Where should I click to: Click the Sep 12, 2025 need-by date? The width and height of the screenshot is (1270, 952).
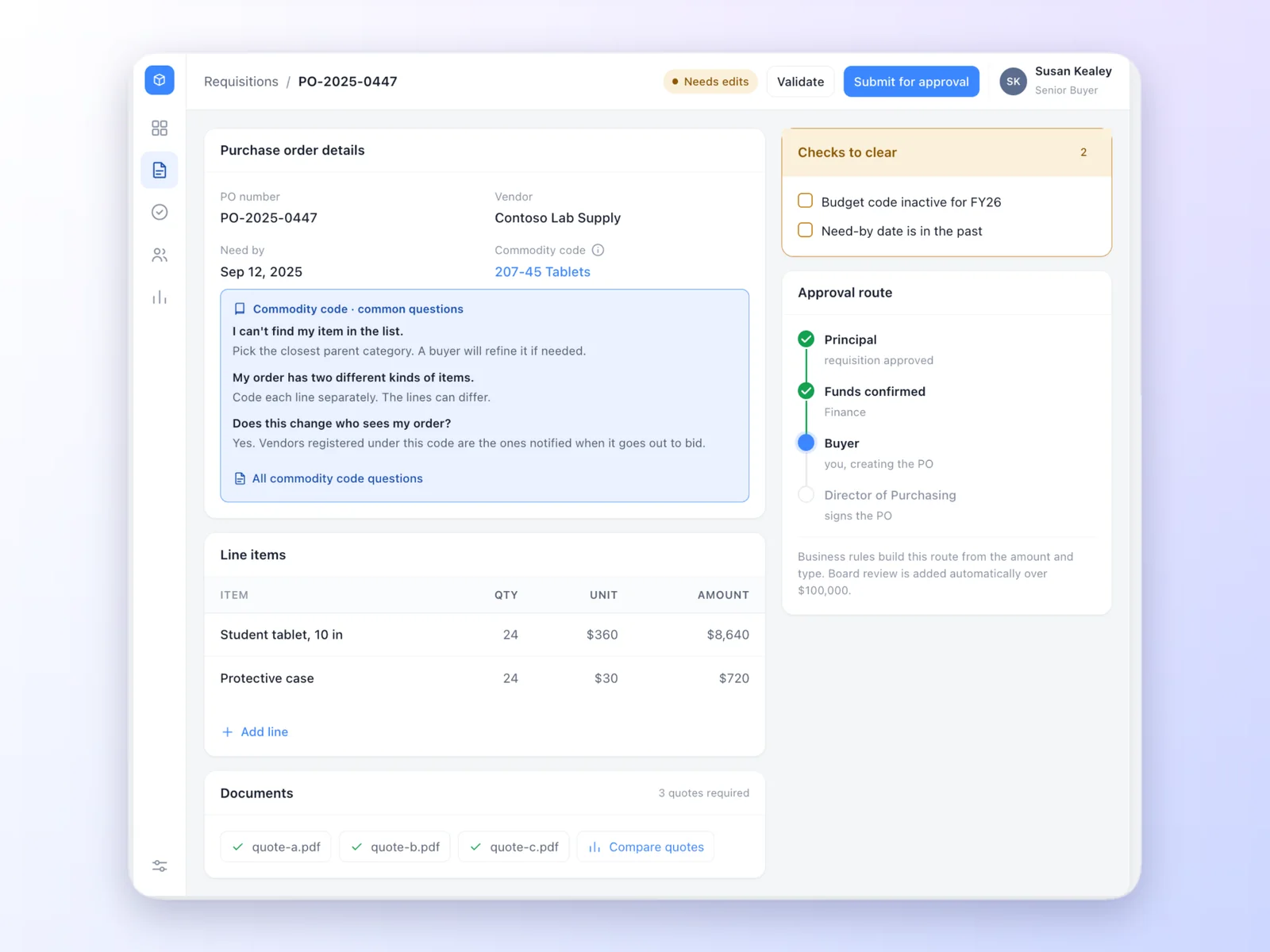coord(261,271)
